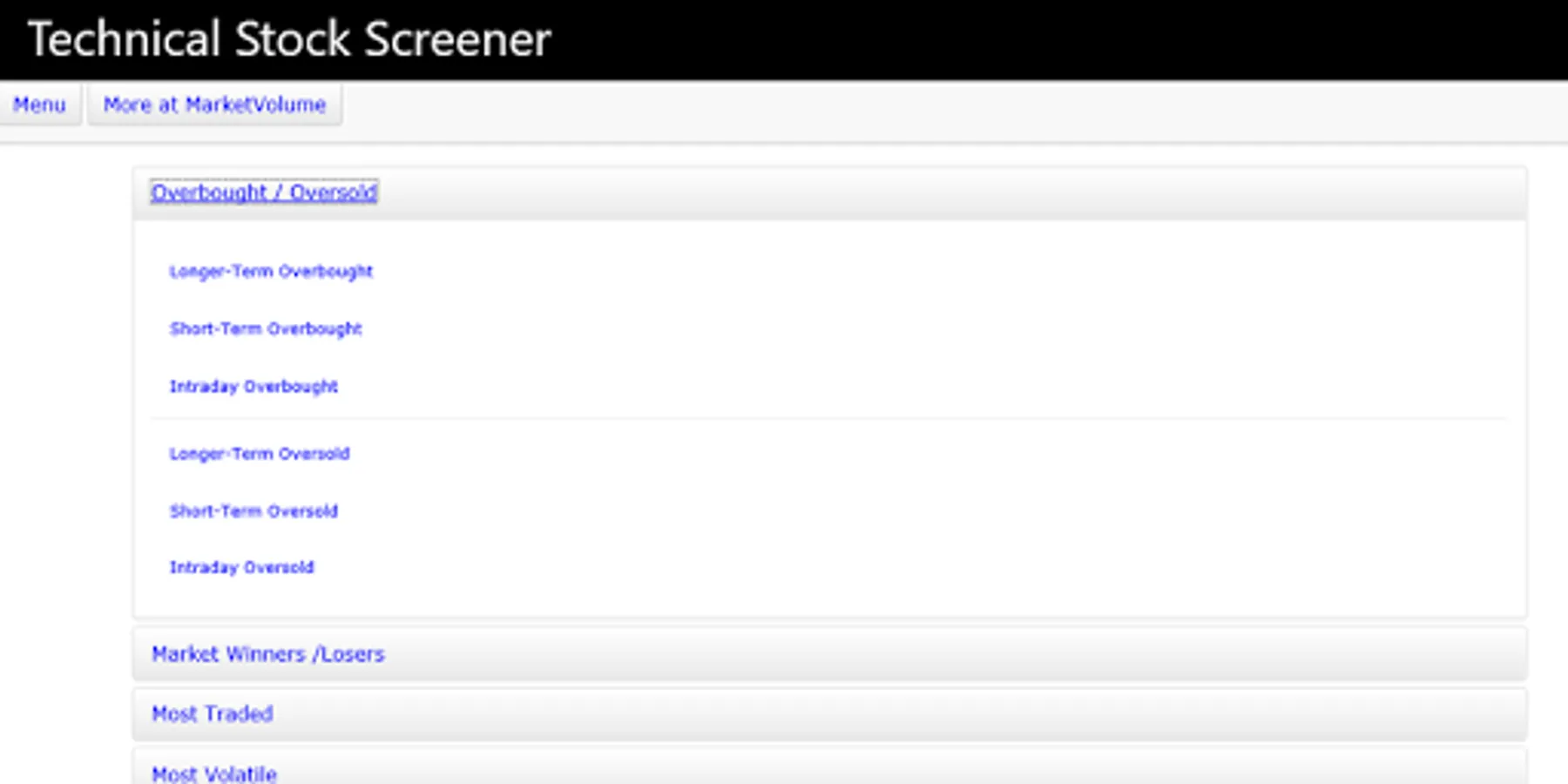Open the Menu button

point(39,105)
